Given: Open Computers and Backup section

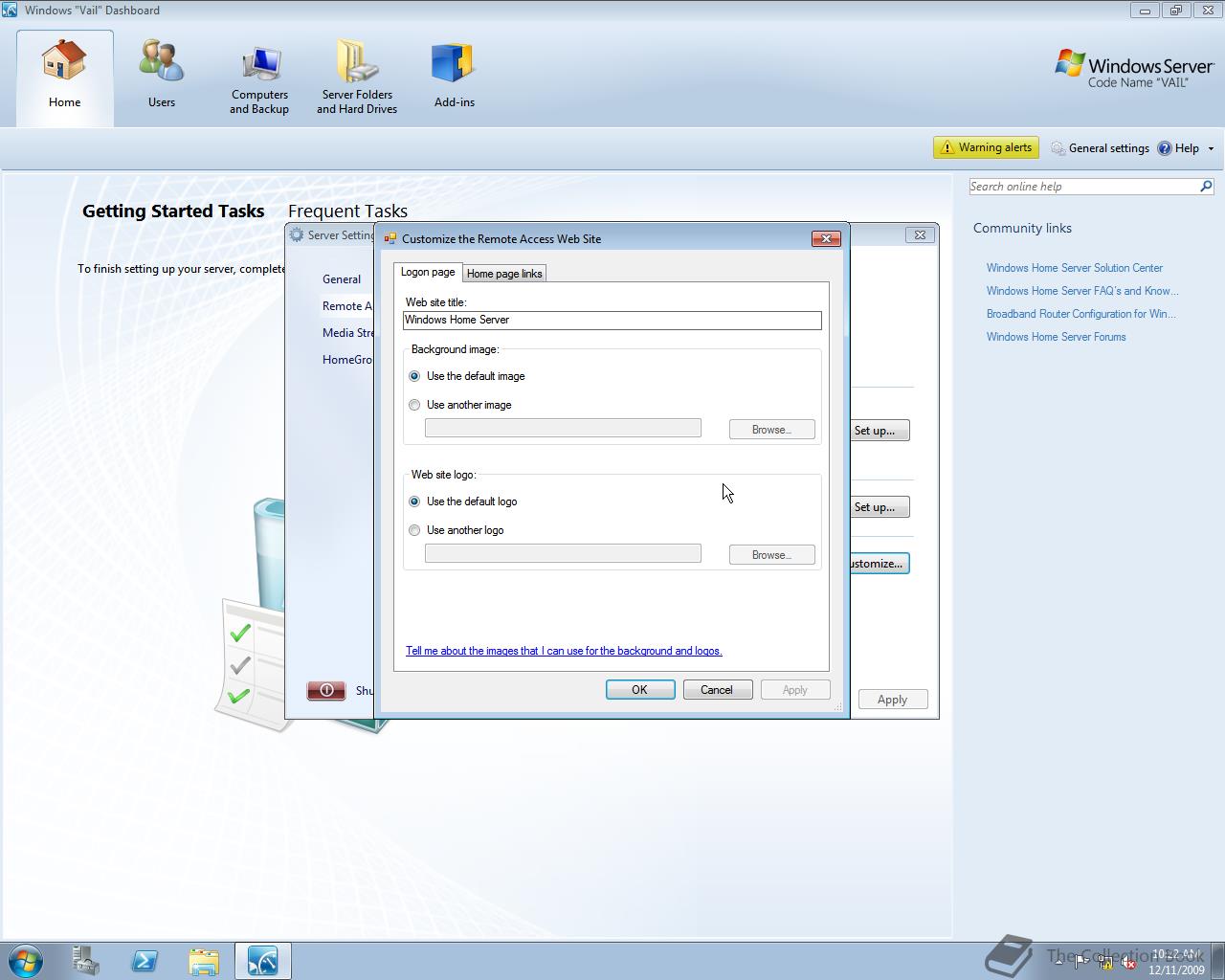Looking at the screenshot, I should point(259,79).
